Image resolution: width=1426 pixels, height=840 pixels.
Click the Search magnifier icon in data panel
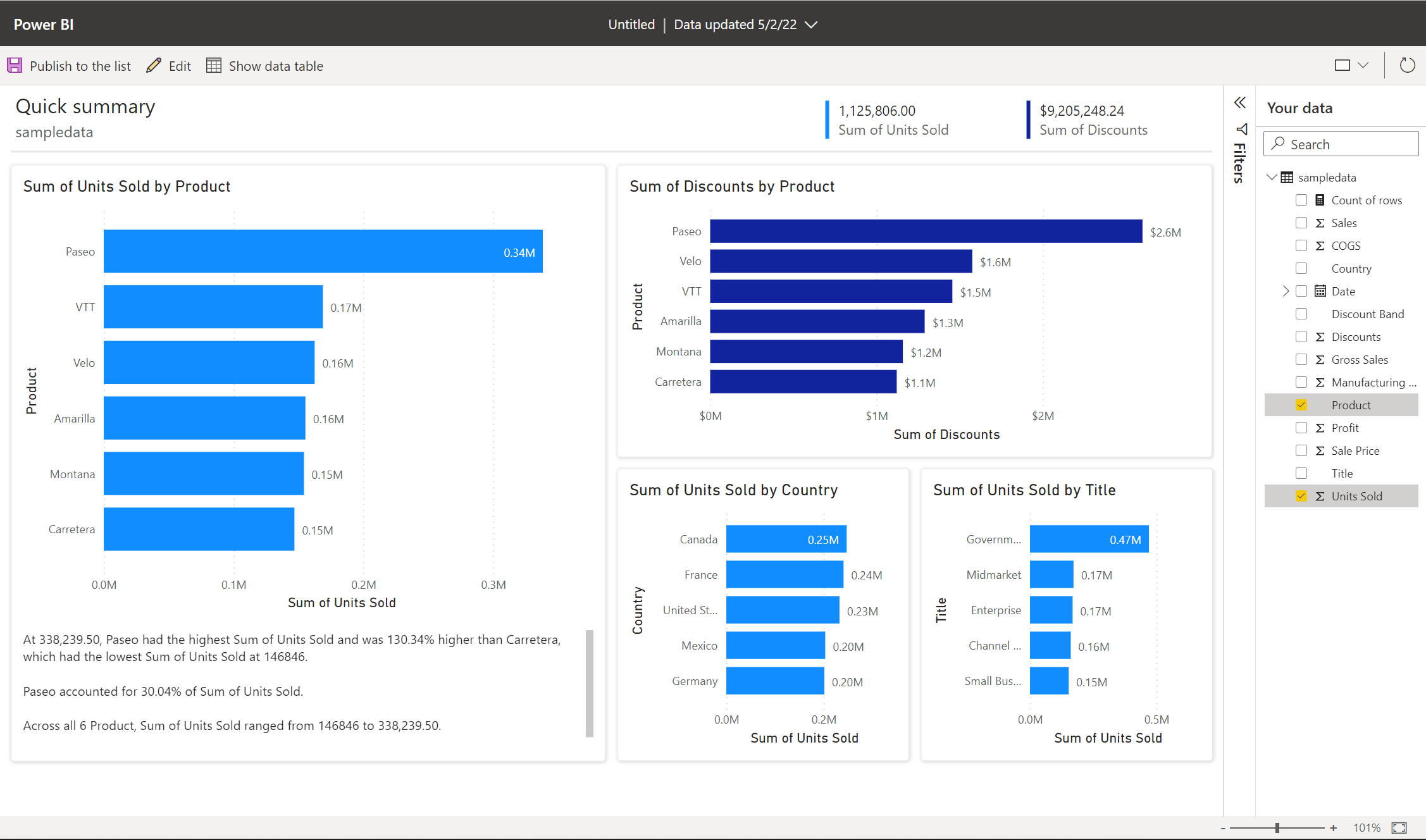(x=1280, y=144)
